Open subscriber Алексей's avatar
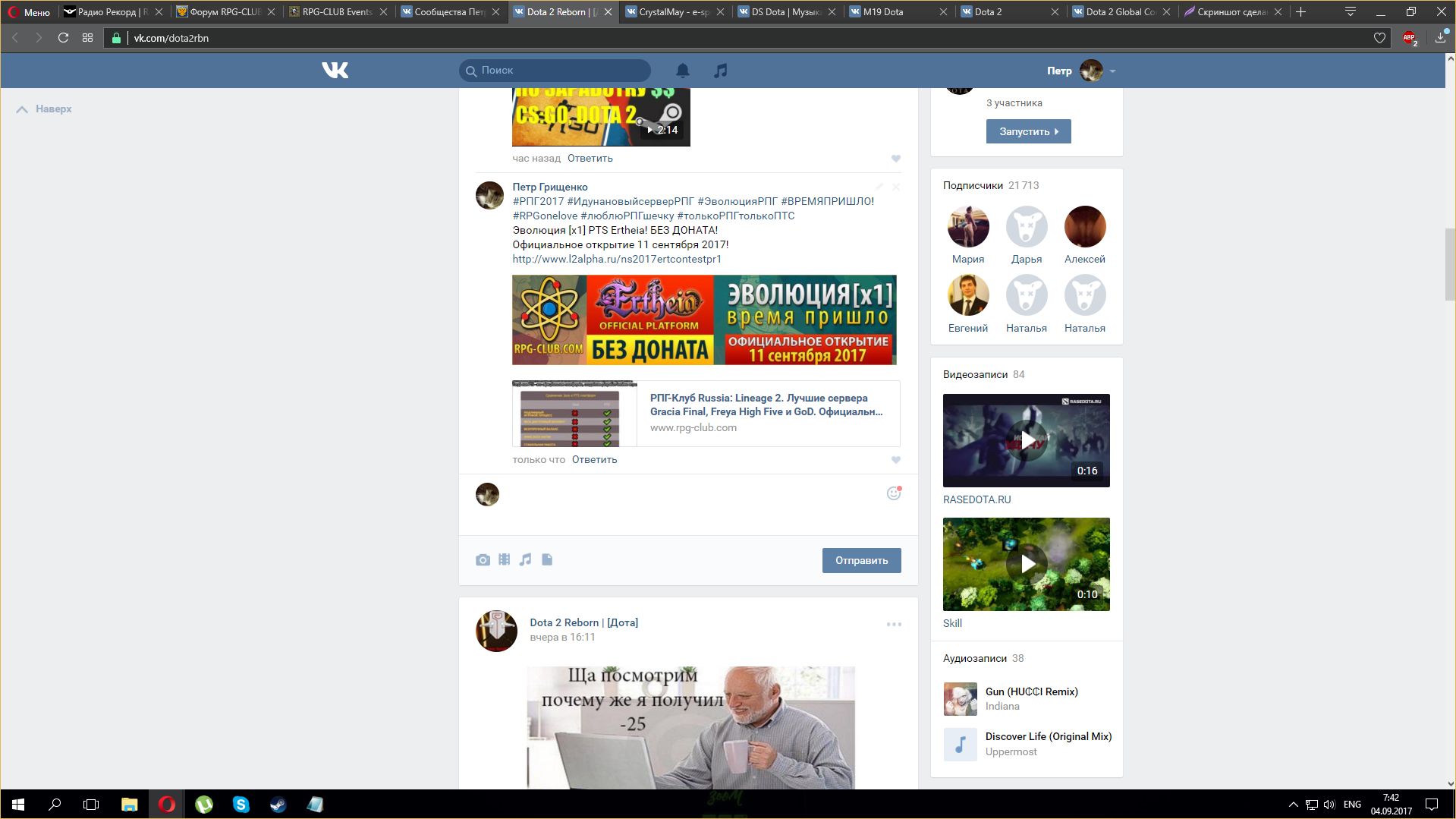 1085,226
